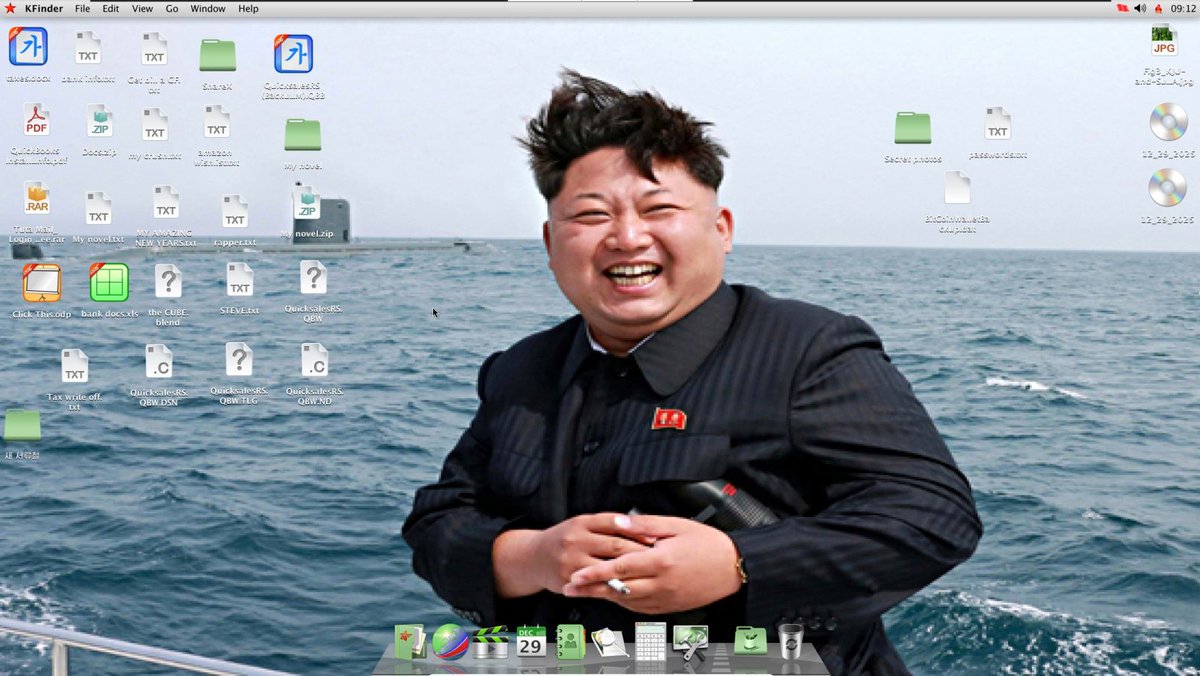The image size is (1200, 676).
Task: Open MY AMAZING NEW YEARS.txt
Action: click(166, 203)
